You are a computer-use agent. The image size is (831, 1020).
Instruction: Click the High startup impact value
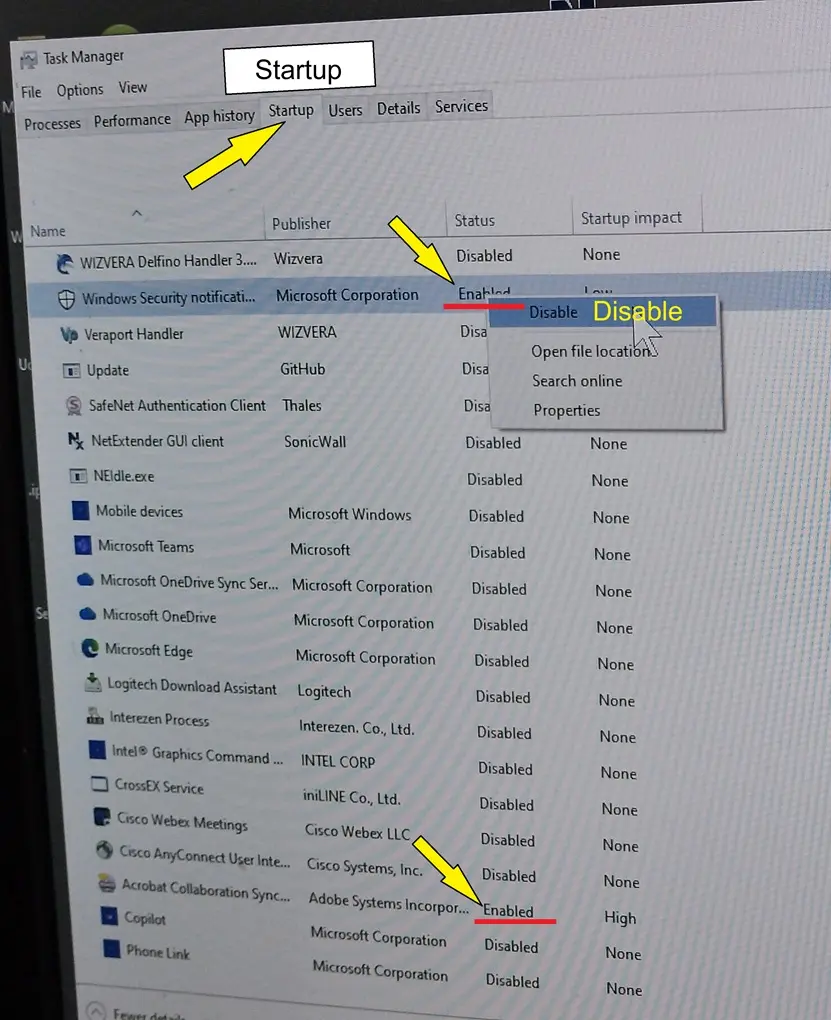620,918
